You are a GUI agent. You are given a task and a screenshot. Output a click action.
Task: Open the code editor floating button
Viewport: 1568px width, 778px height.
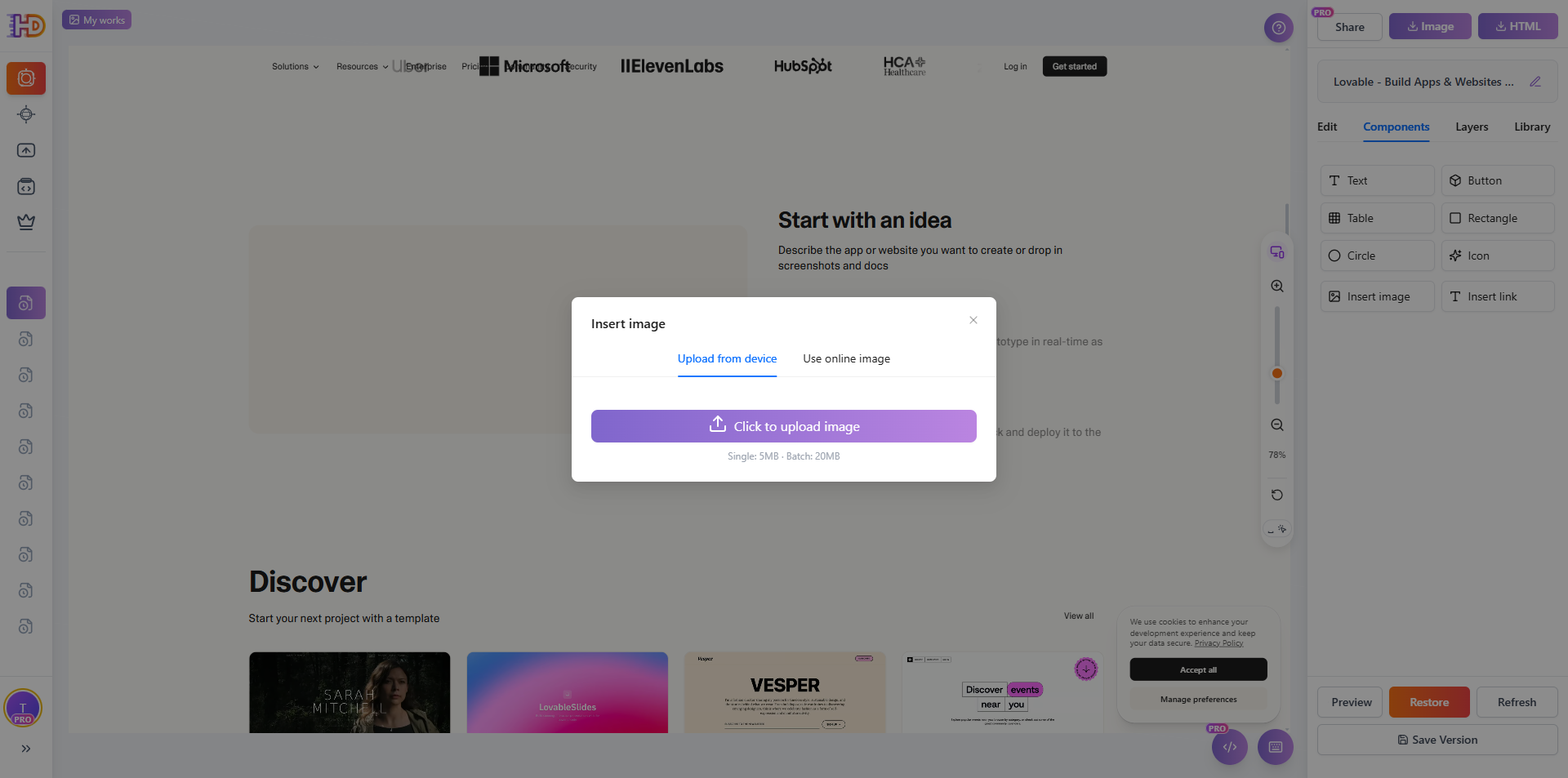[x=1229, y=747]
